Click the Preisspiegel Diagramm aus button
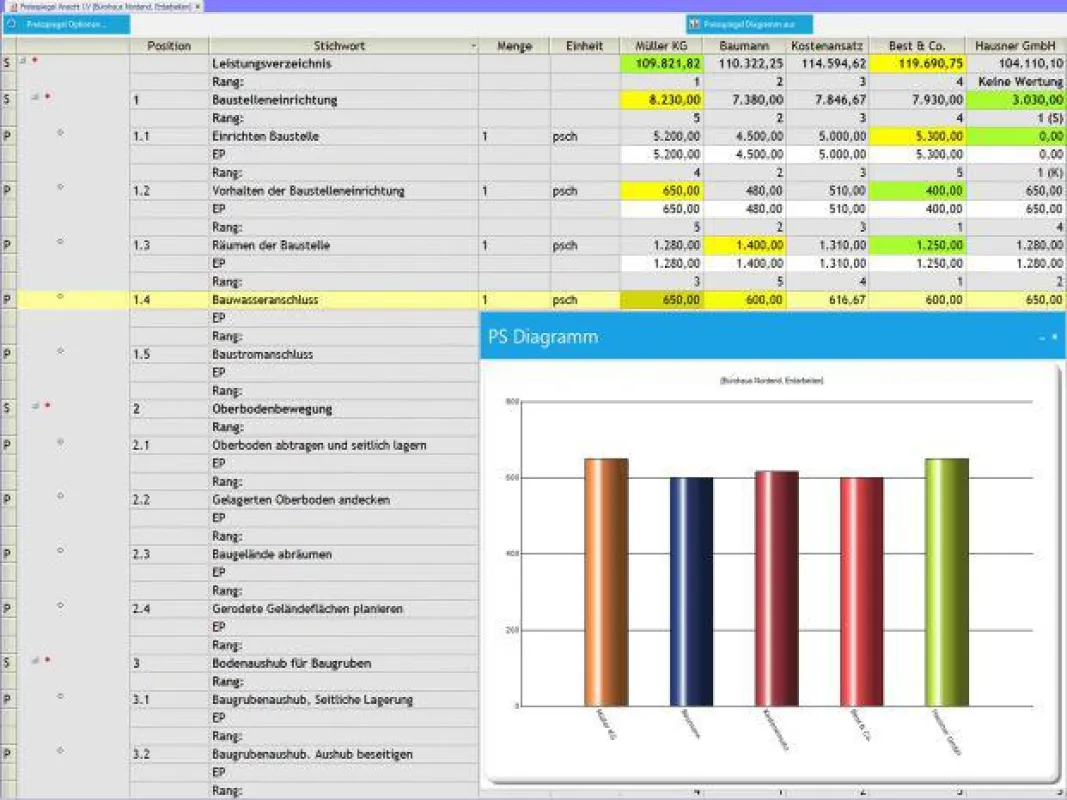1067x800 pixels. pyautogui.click(x=749, y=24)
